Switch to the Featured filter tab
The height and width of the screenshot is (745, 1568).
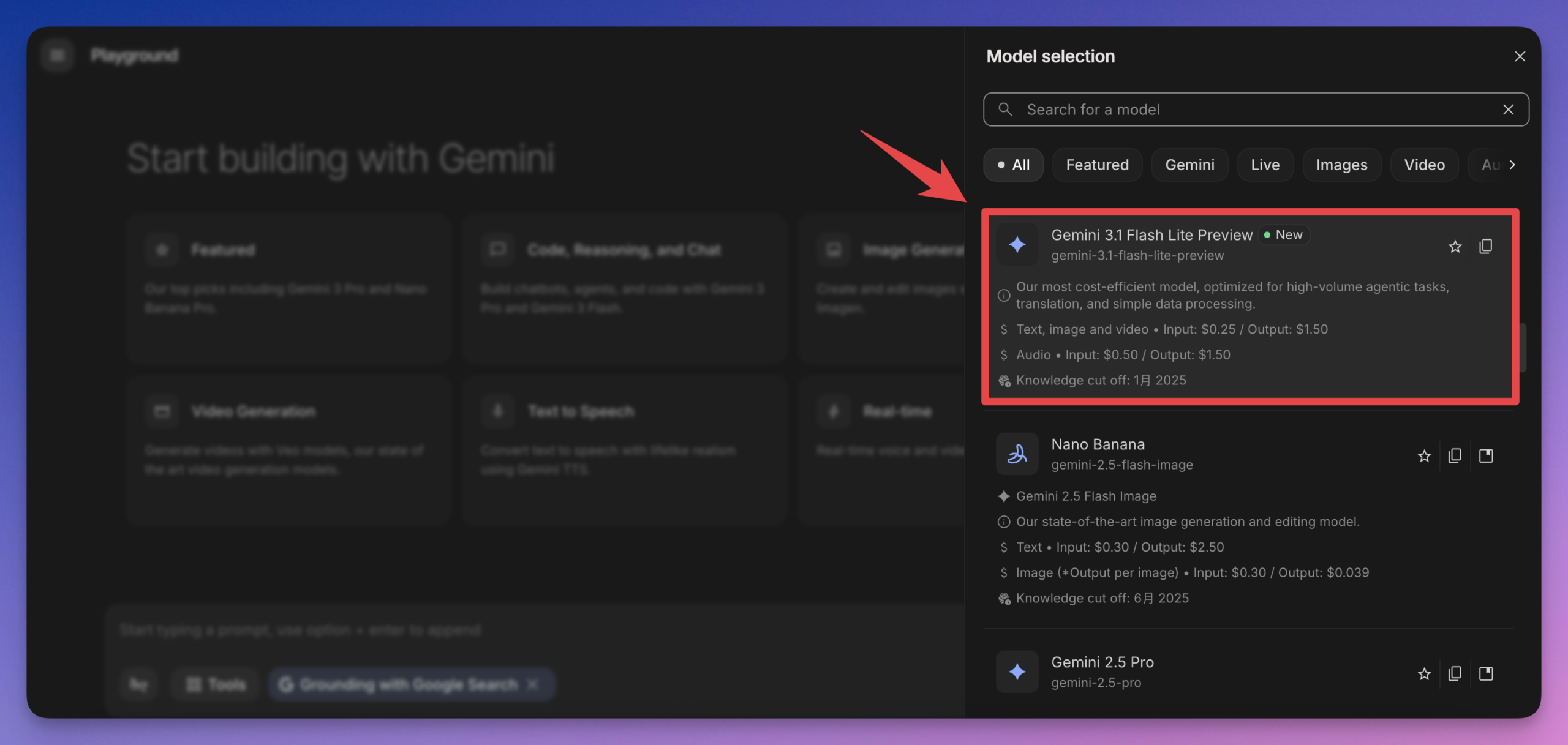tap(1097, 164)
